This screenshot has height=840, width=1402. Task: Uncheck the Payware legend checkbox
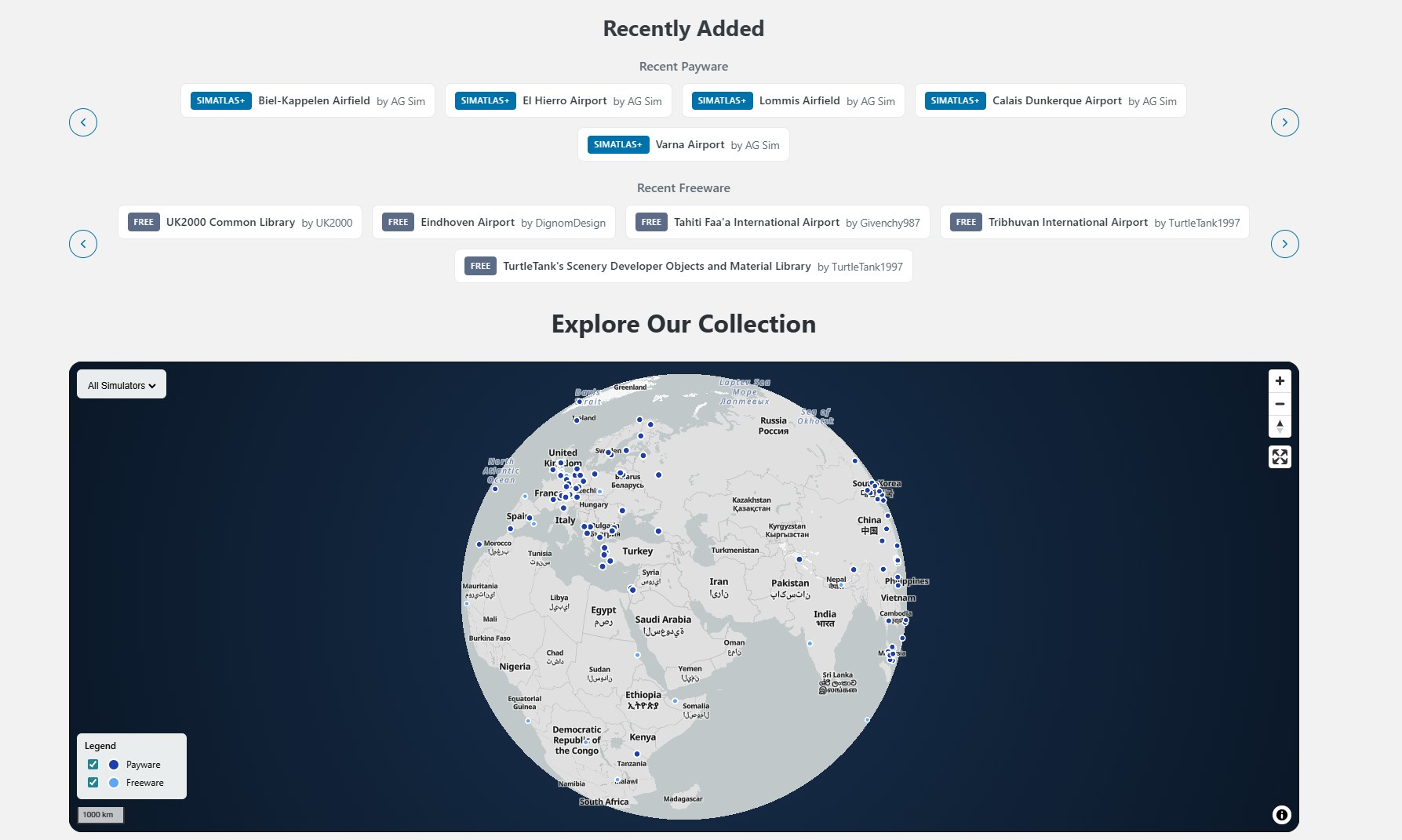(x=93, y=765)
